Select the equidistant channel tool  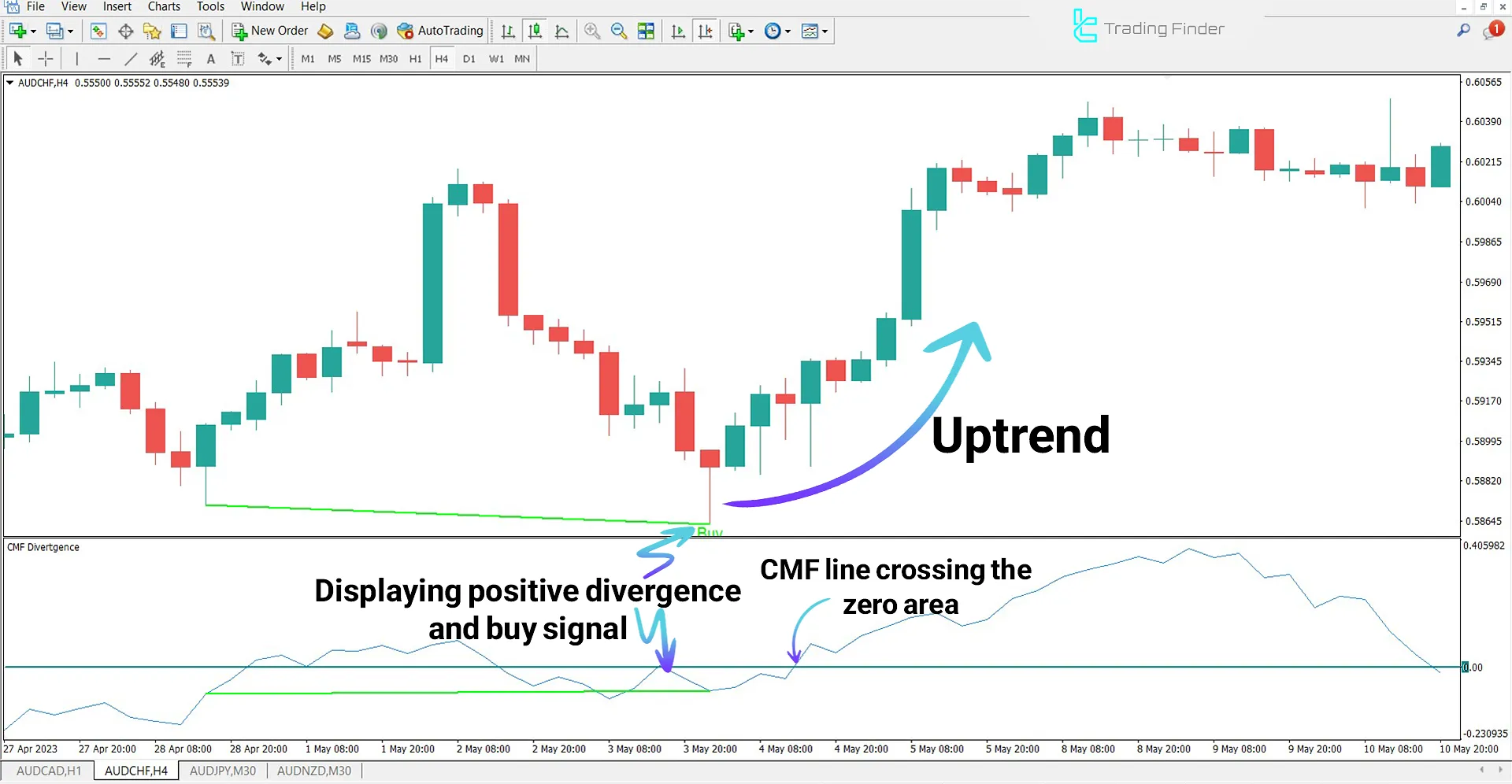(157, 58)
